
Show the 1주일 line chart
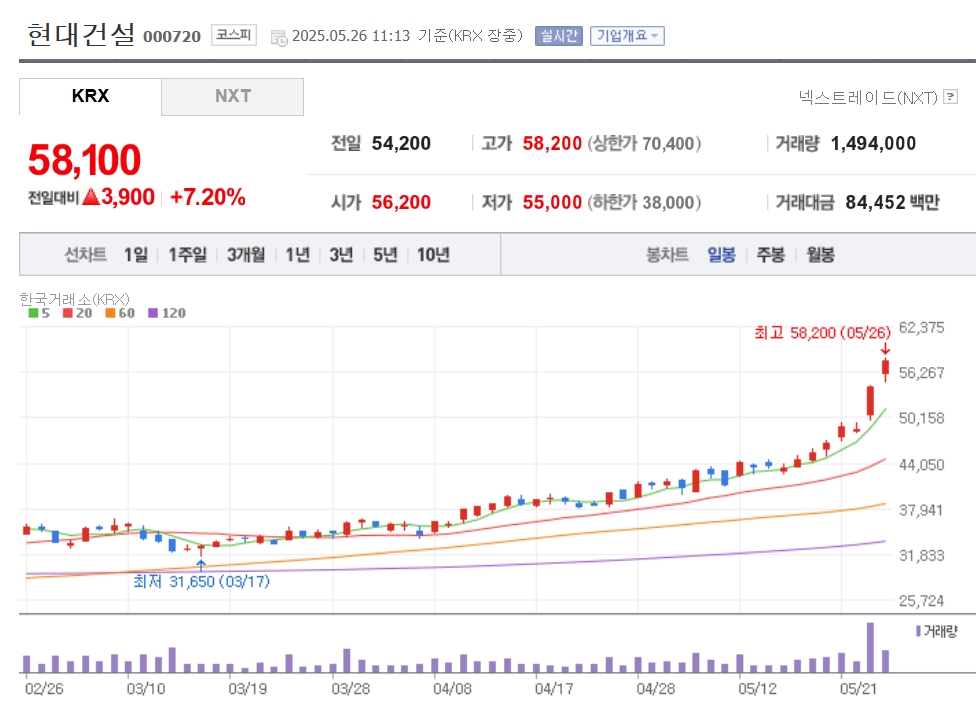click(187, 254)
